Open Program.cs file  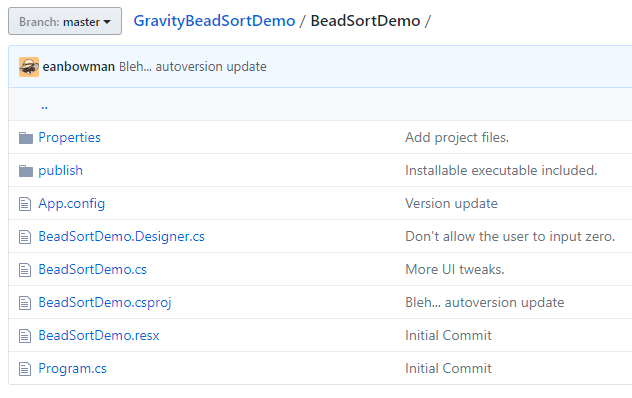[73, 369]
